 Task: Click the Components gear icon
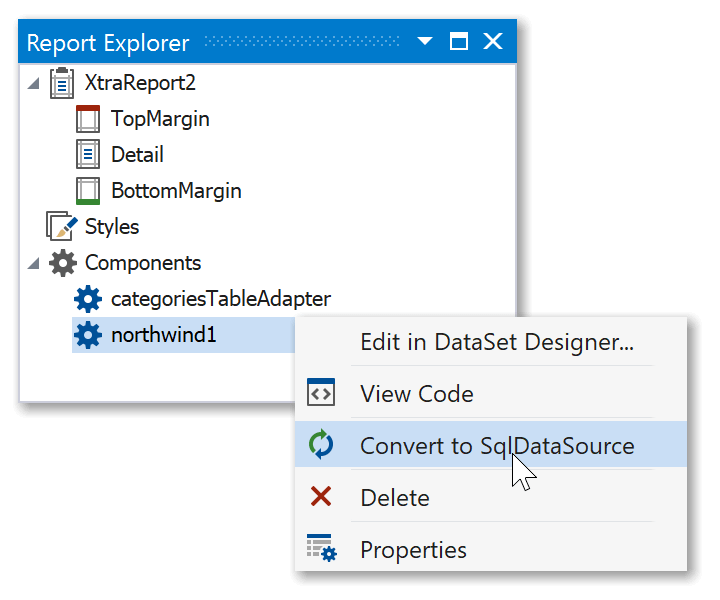[62, 263]
